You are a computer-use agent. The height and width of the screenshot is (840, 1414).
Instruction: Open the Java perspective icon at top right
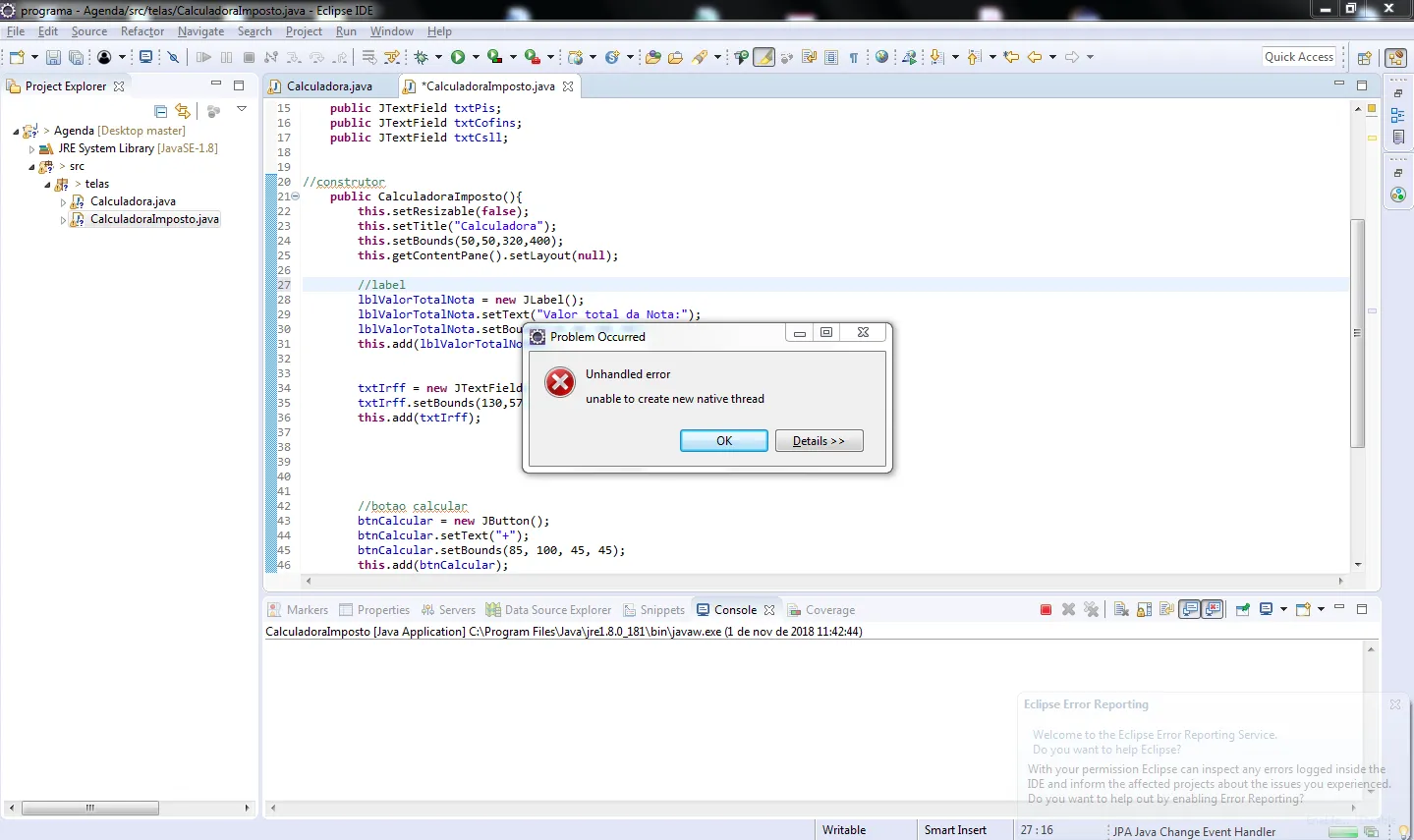click(1395, 58)
